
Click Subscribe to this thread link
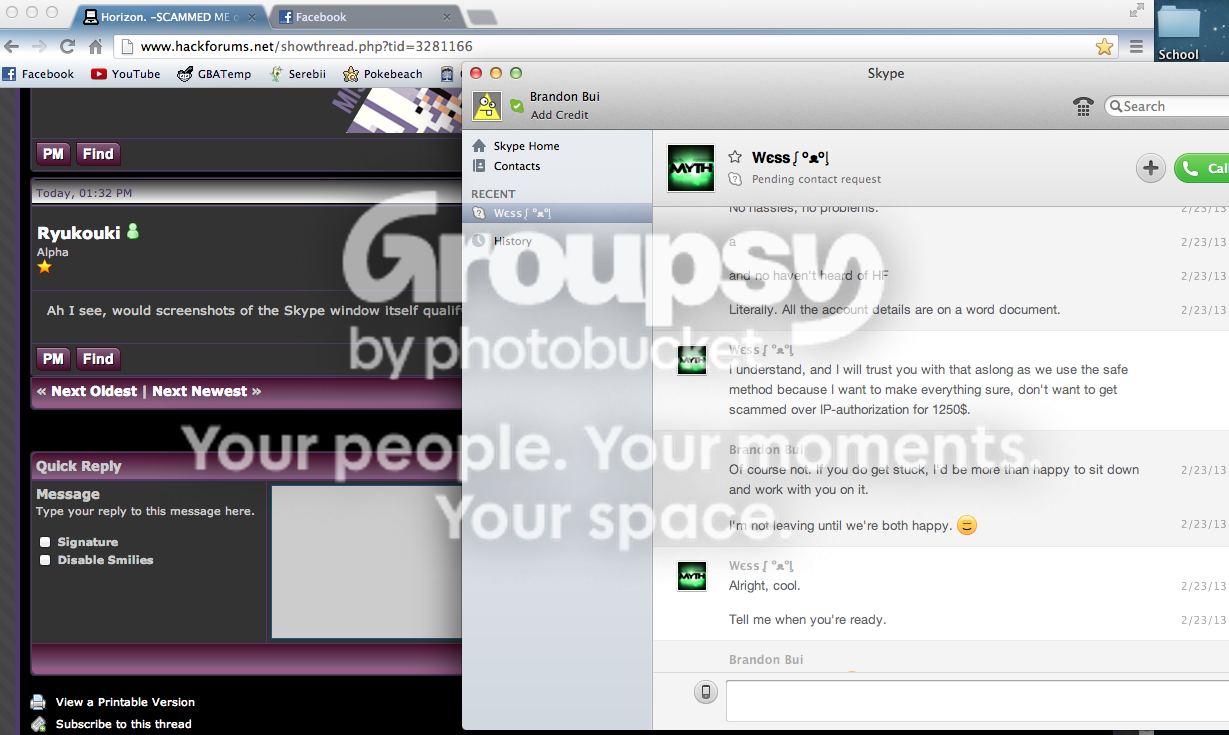pyautogui.click(x=123, y=724)
